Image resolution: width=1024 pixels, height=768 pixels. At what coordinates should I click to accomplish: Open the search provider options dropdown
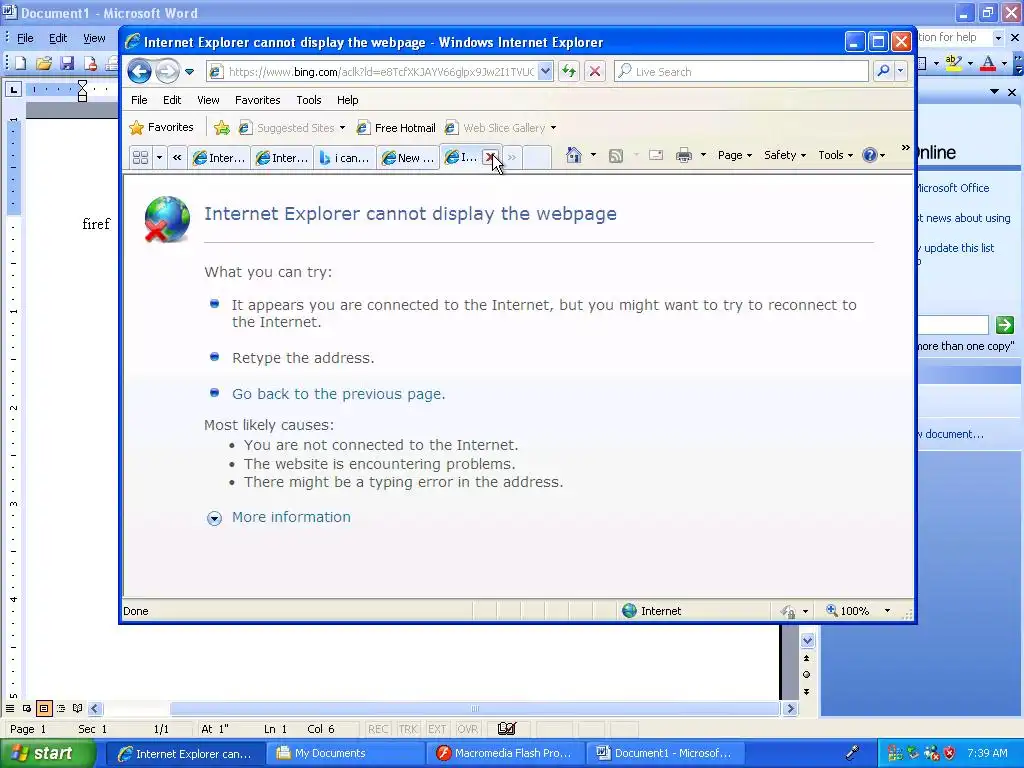tap(901, 71)
